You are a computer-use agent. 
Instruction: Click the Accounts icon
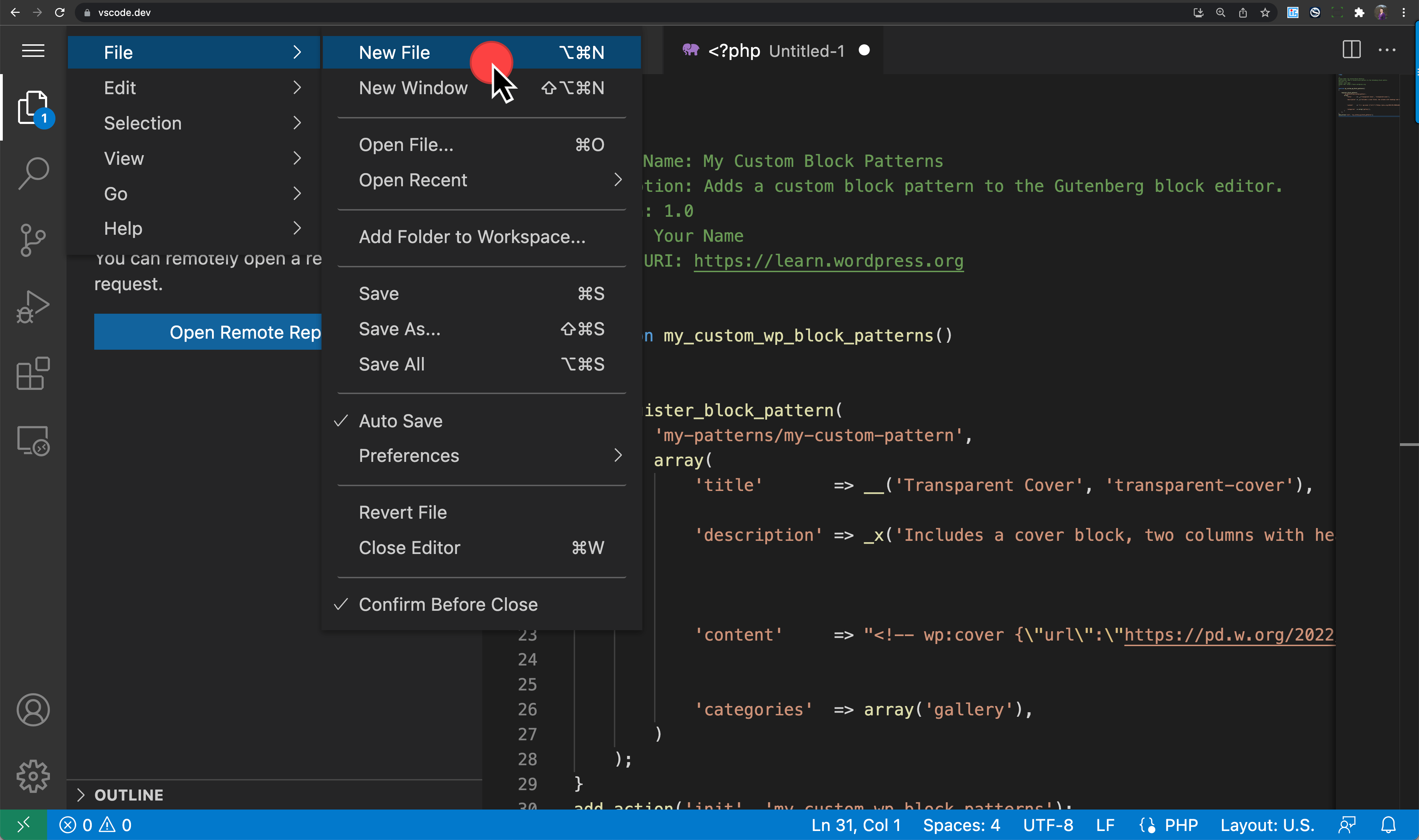click(33, 710)
